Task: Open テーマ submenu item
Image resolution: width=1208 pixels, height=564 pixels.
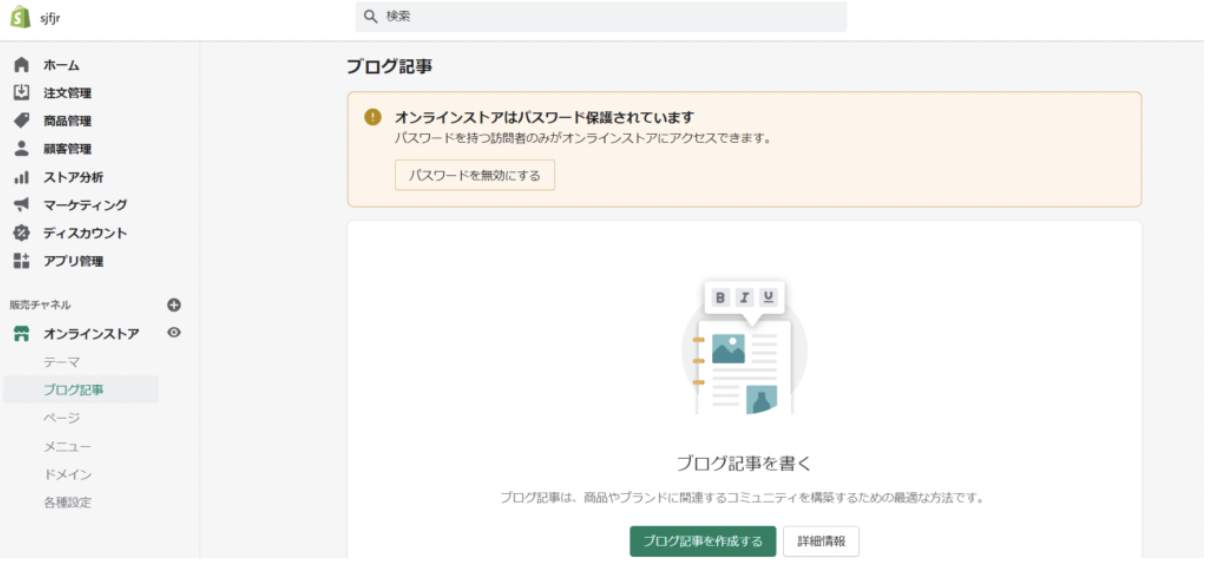Action: (61, 362)
